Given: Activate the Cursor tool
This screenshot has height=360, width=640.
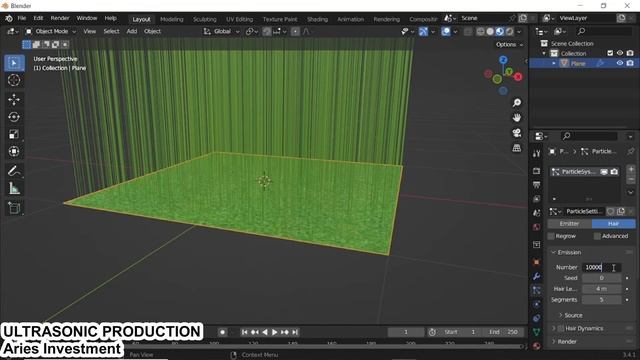Looking at the screenshot, I should click(14, 80).
